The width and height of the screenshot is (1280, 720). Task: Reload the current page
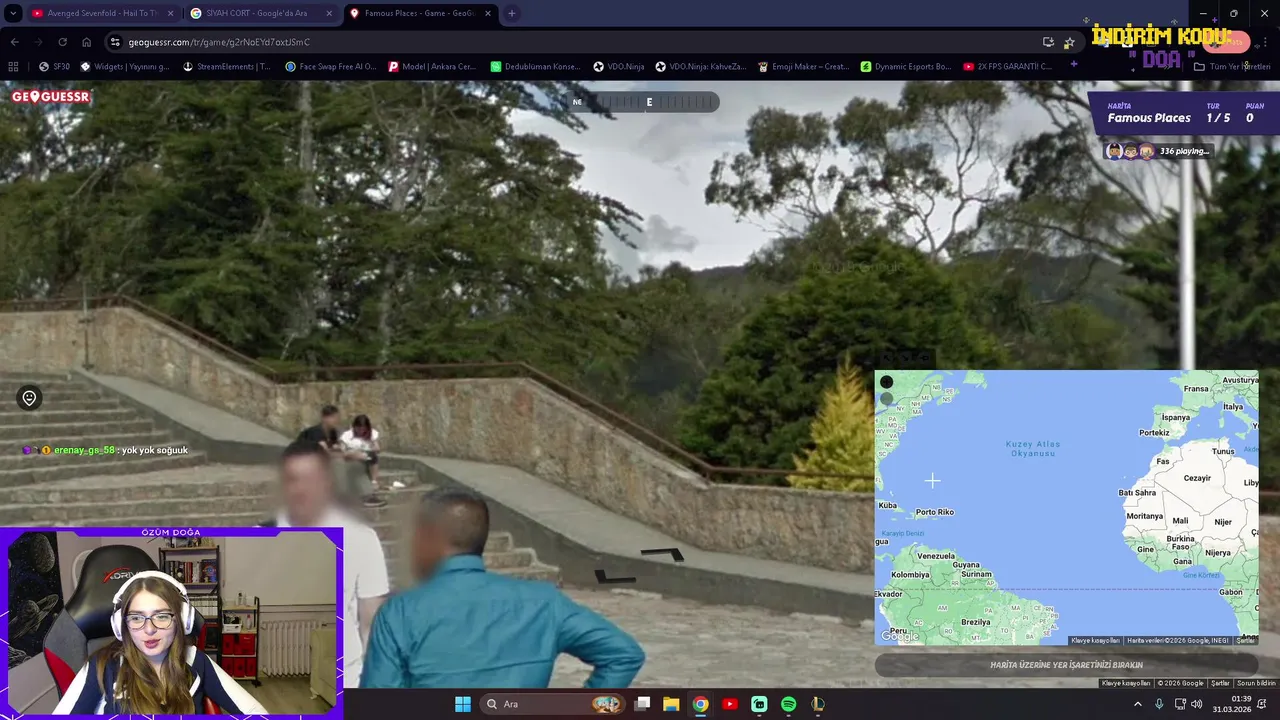[x=62, y=42]
